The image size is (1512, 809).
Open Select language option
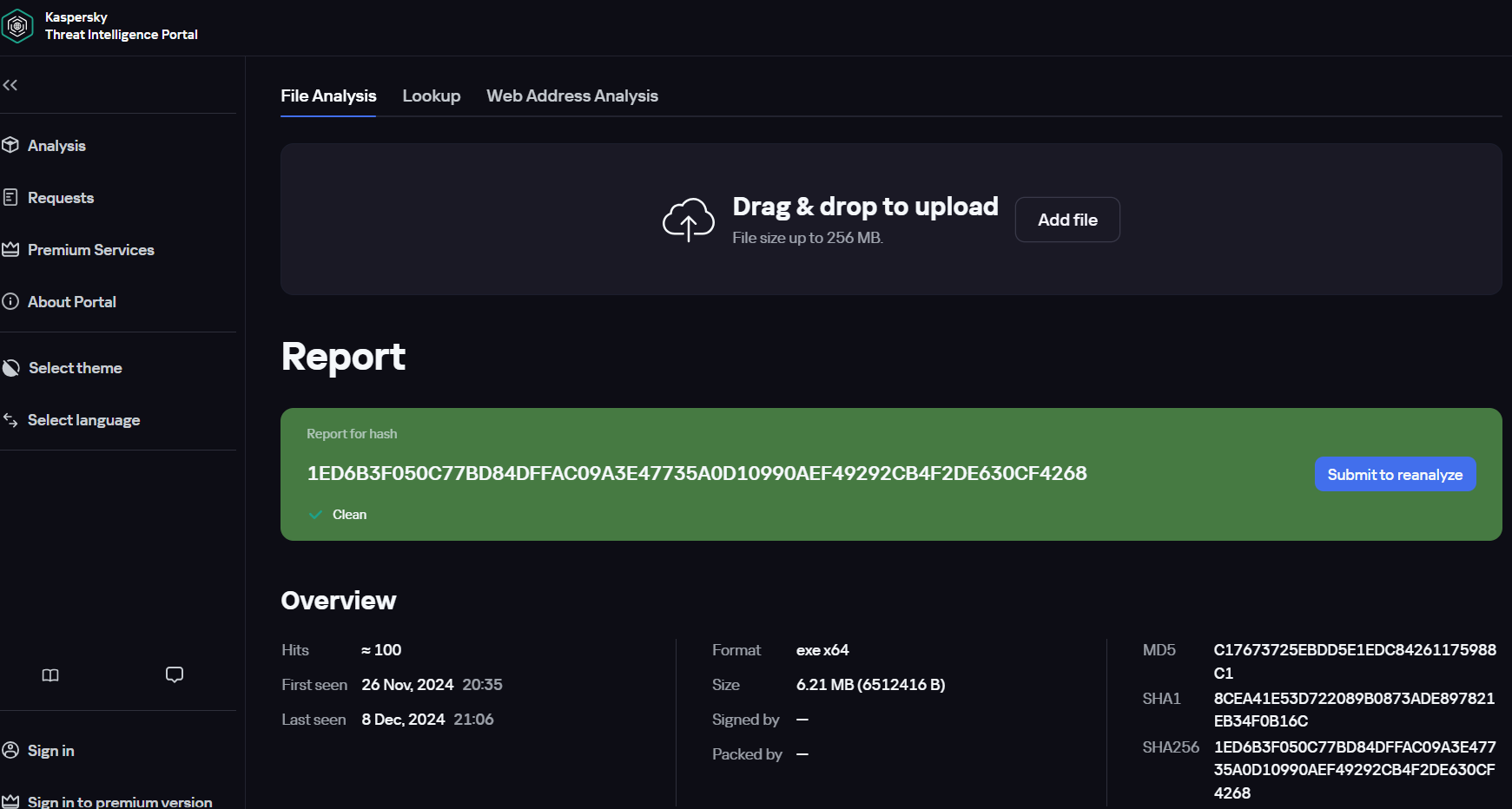(x=84, y=420)
